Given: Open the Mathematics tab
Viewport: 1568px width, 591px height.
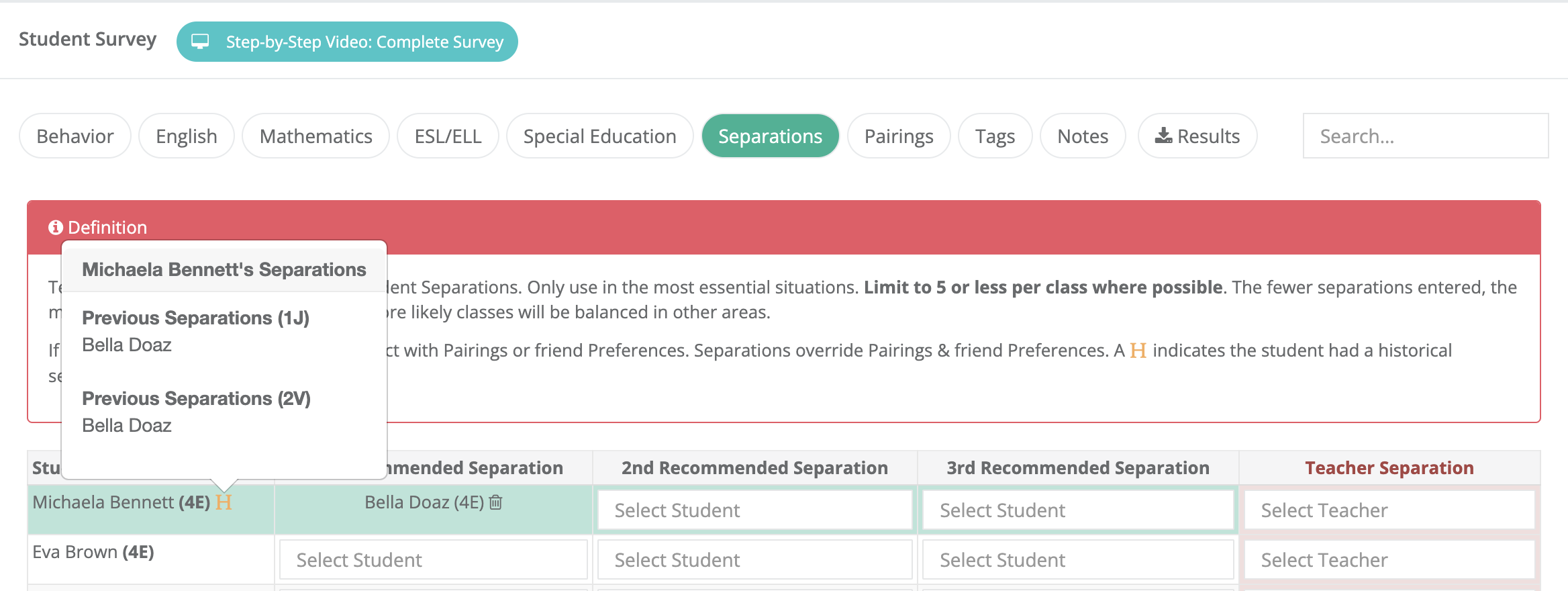Looking at the screenshot, I should [x=315, y=136].
